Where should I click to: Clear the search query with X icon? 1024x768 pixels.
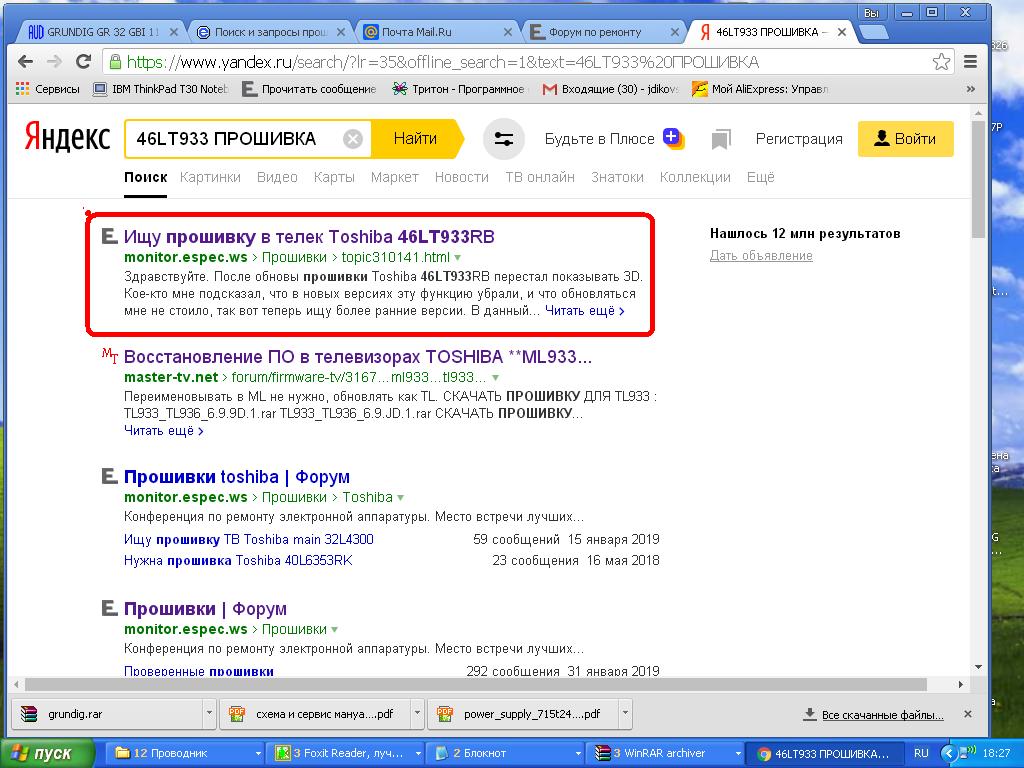[353, 139]
